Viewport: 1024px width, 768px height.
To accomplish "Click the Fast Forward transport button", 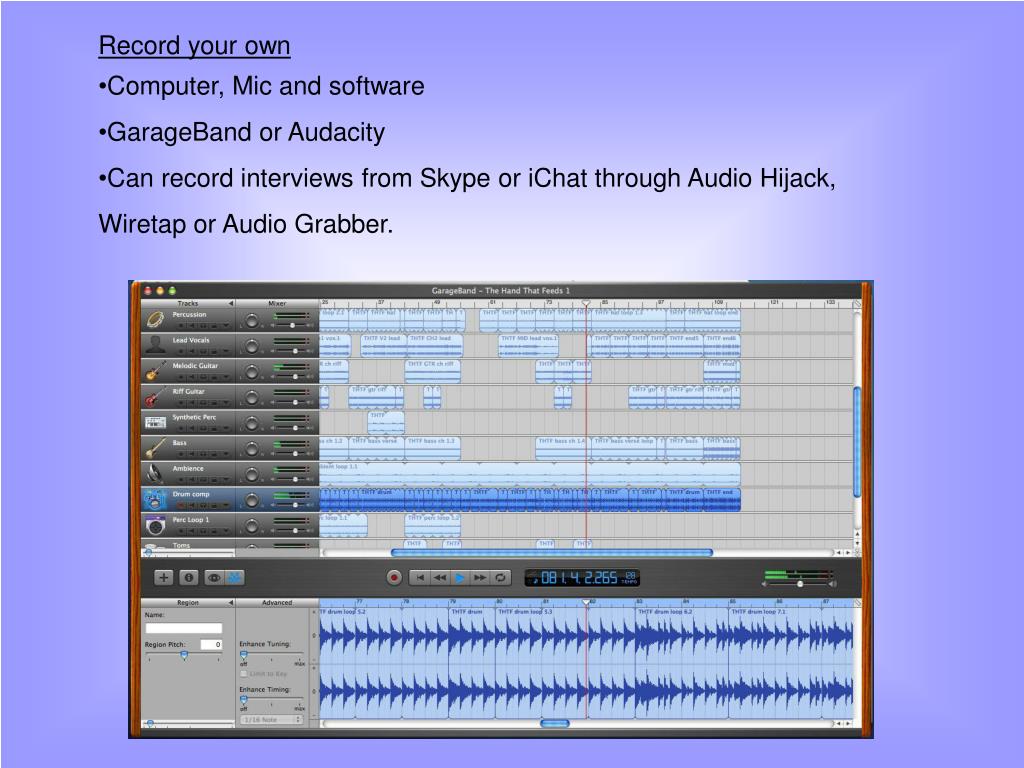I will [480, 577].
